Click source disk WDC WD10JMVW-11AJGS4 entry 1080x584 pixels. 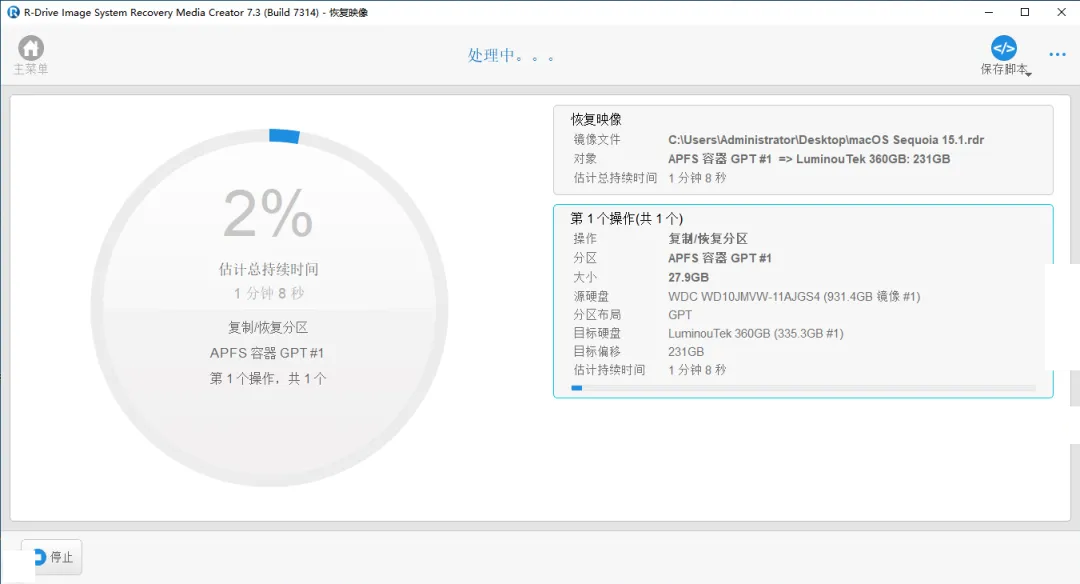pyautogui.click(x=793, y=296)
